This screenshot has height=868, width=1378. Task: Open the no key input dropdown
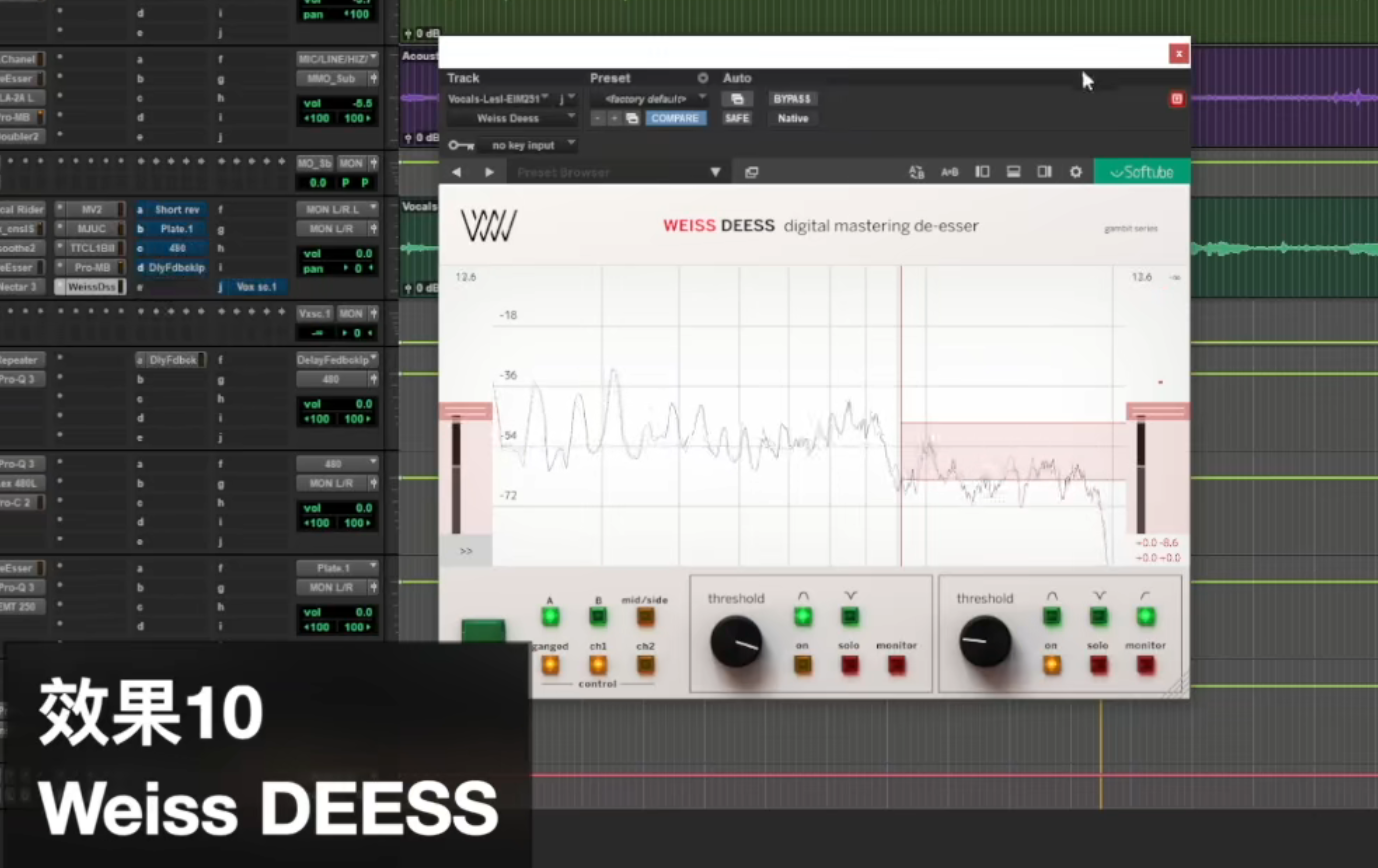(x=528, y=145)
